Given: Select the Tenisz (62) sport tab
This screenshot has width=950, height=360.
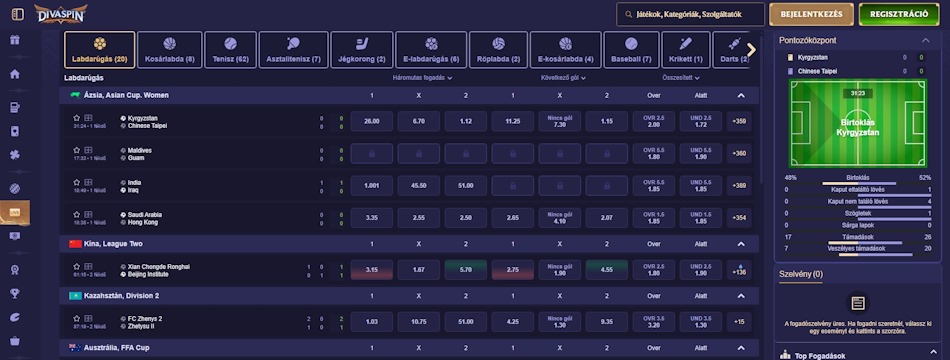Looking at the screenshot, I should tap(230, 50).
